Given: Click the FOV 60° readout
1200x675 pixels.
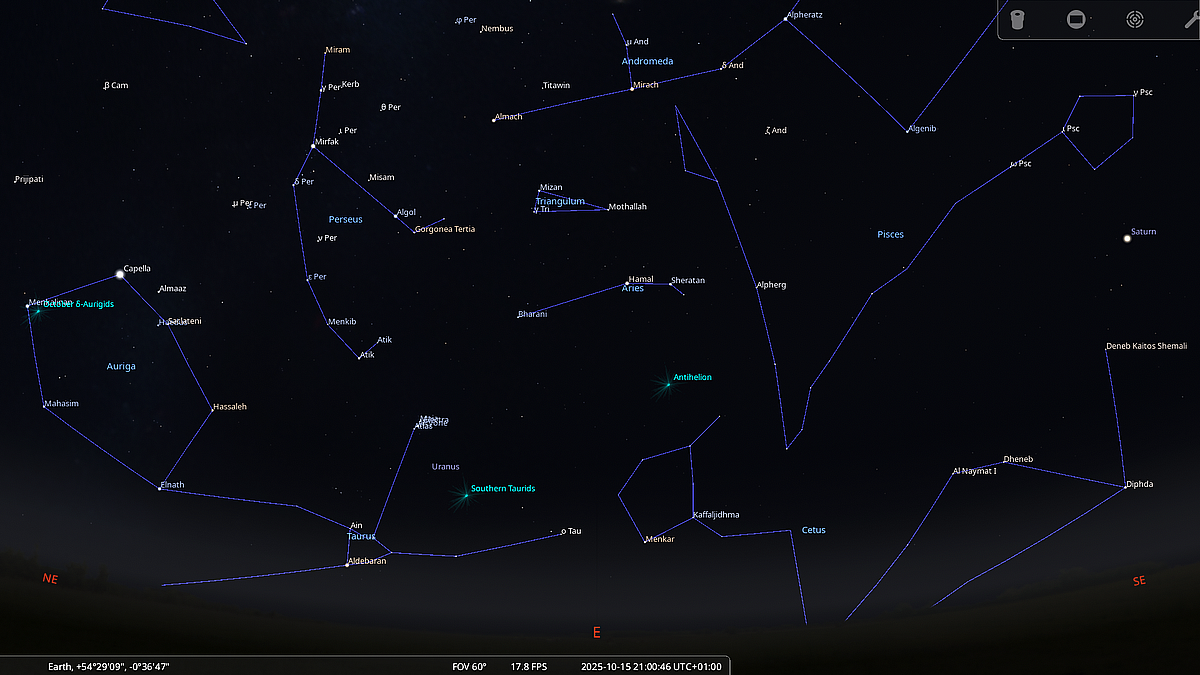Looking at the screenshot, I should pyautogui.click(x=470, y=666).
